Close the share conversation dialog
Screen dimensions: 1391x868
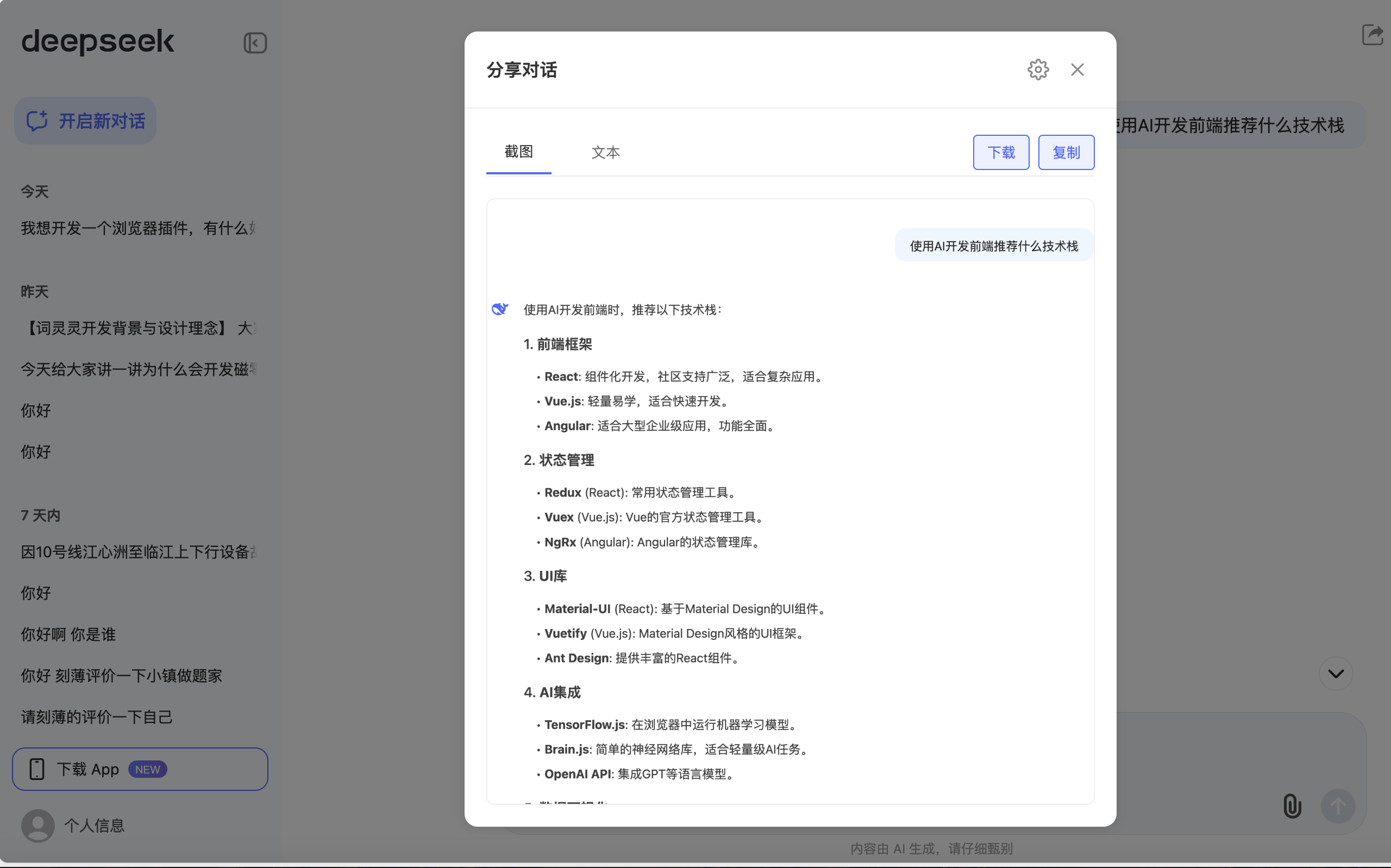click(1077, 70)
